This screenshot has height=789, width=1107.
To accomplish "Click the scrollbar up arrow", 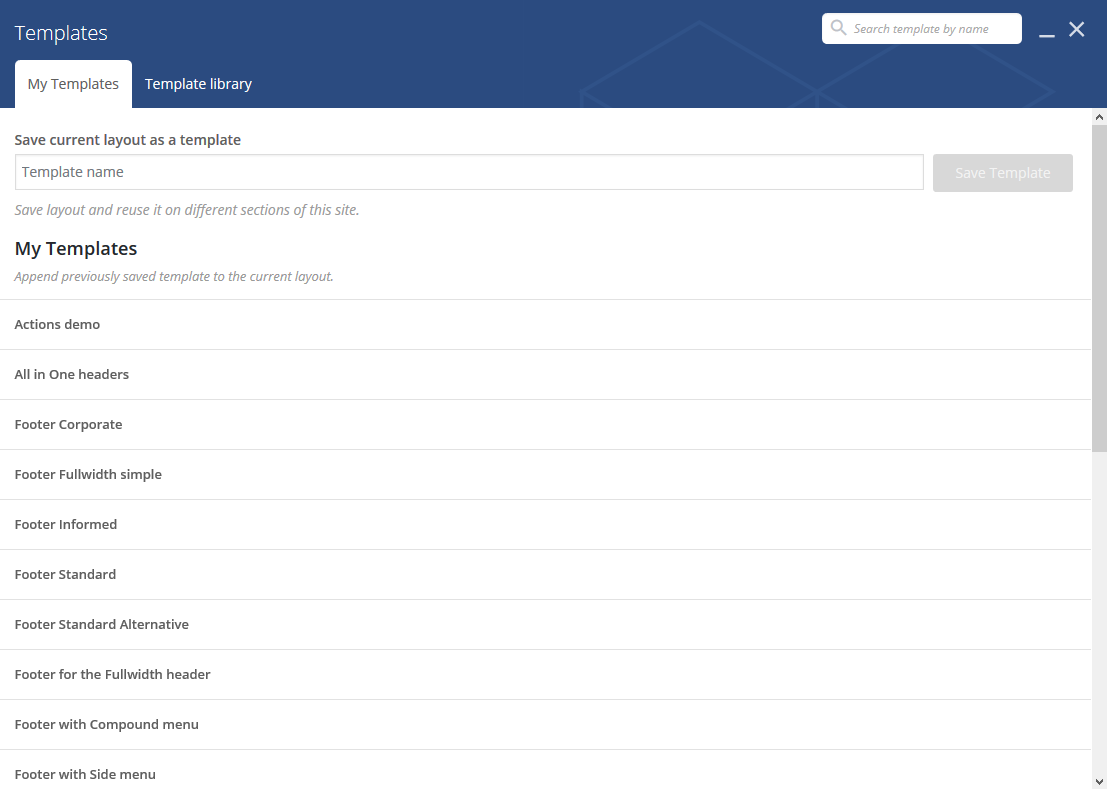I will coord(1099,116).
